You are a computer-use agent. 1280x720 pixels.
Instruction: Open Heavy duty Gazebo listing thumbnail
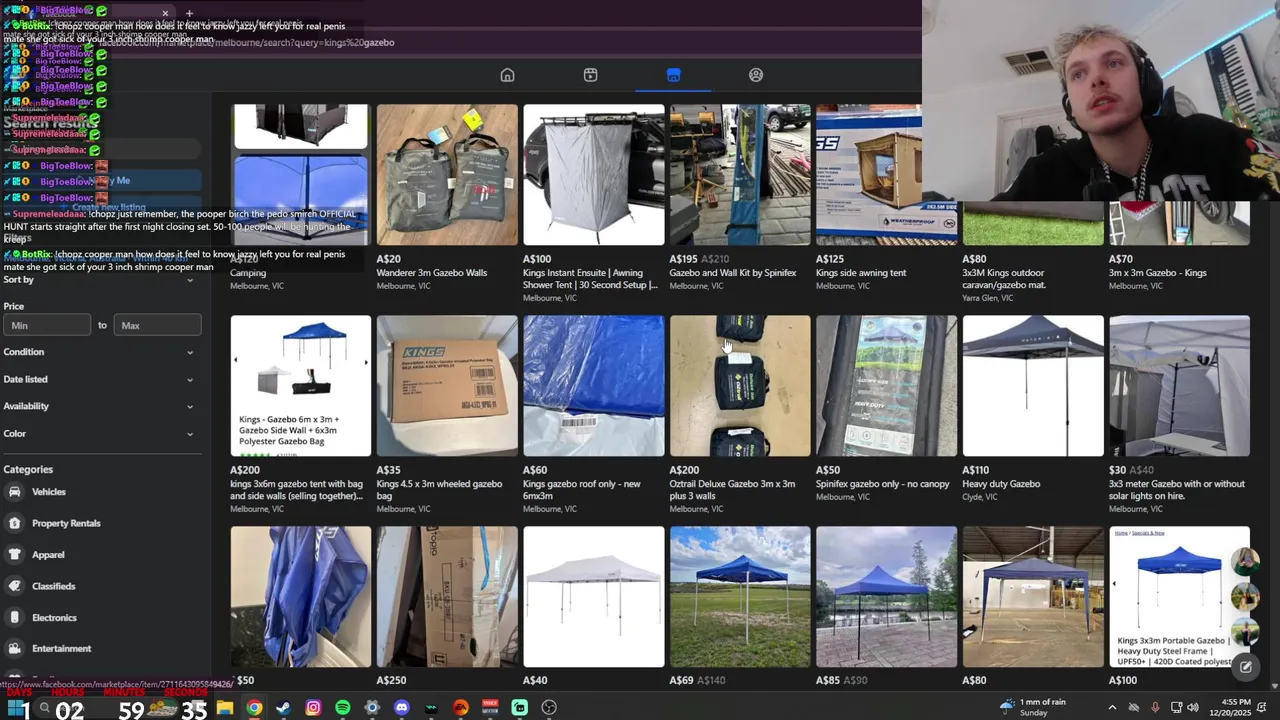(x=1033, y=386)
